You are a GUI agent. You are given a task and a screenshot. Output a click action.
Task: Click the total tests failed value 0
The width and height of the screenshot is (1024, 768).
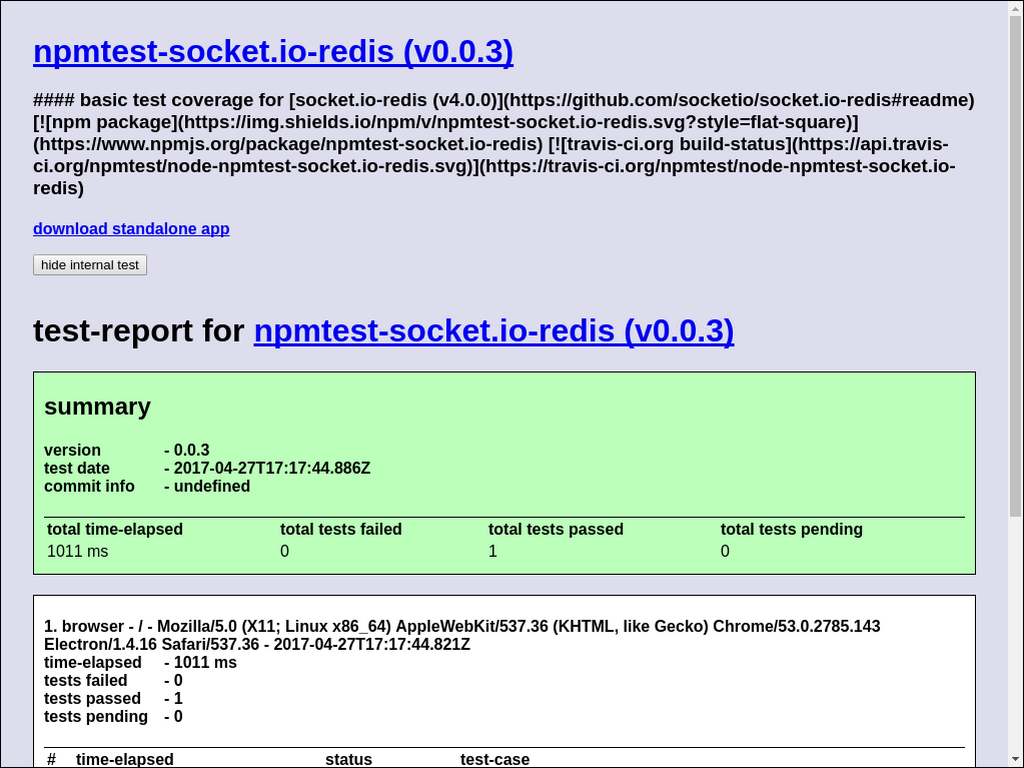click(x=285, y=551)
